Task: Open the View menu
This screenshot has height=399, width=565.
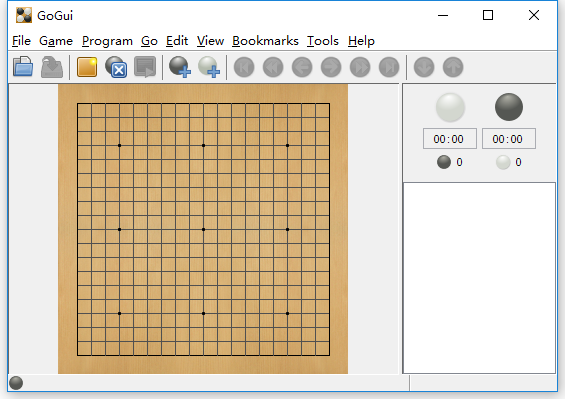Action: pos(210,41)
